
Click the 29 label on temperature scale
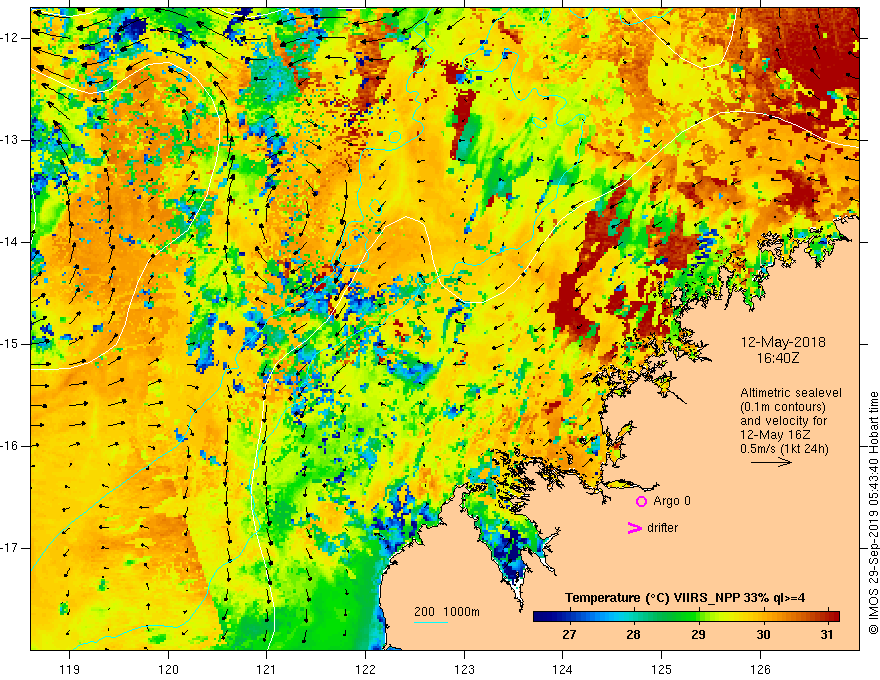click(x=698, y=635)
